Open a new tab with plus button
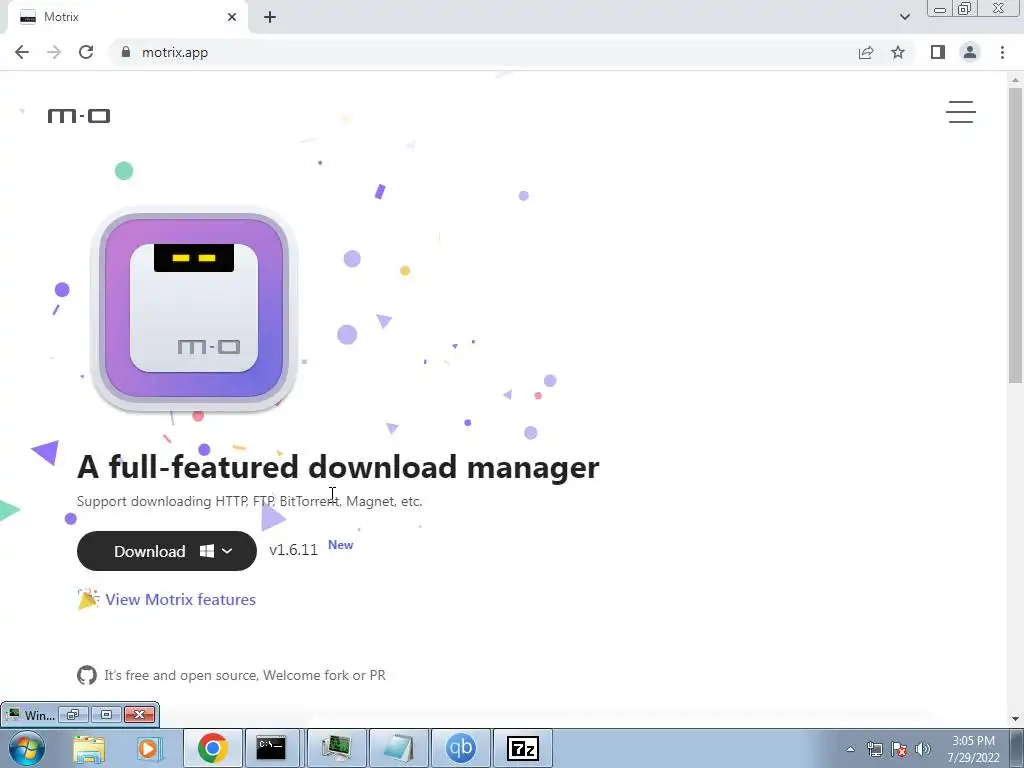This screenshot has height=768, width=1024. point(270,17)
